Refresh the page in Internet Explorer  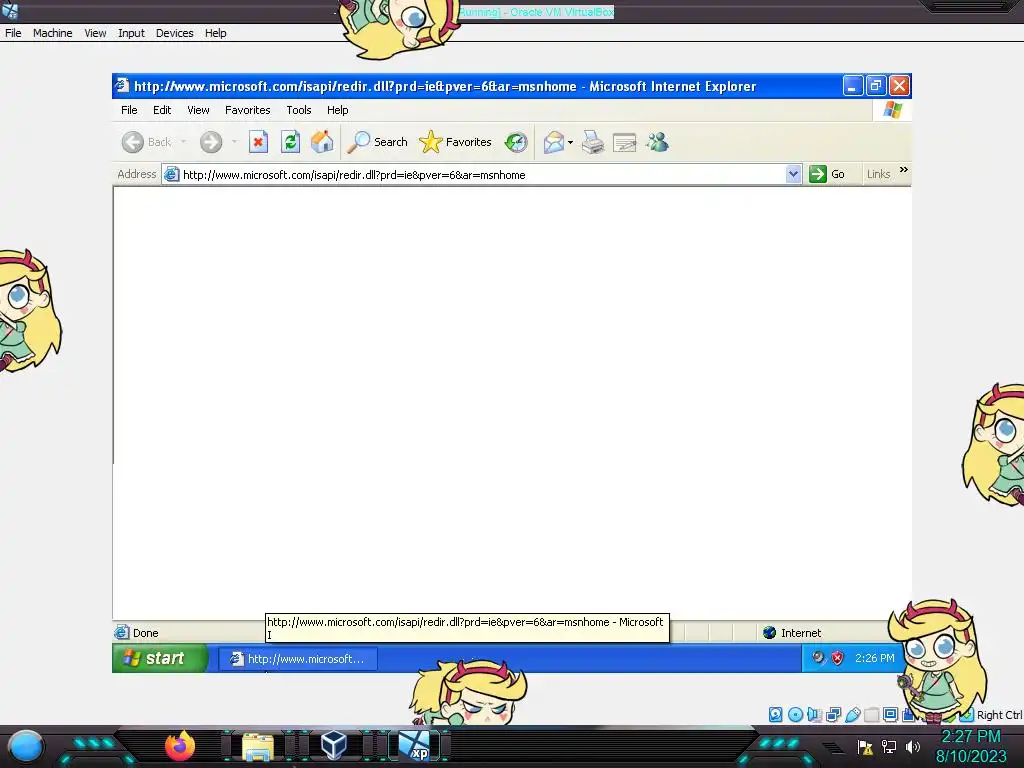(291, 142)
